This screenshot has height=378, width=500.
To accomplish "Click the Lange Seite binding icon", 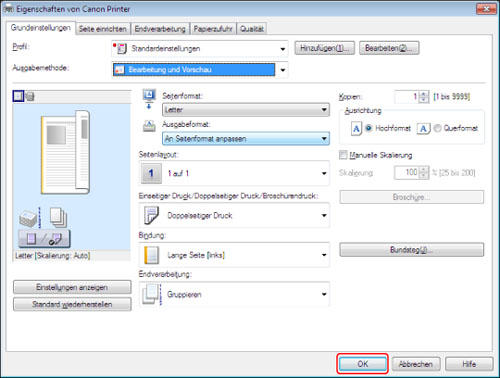I will coord(151,255).
